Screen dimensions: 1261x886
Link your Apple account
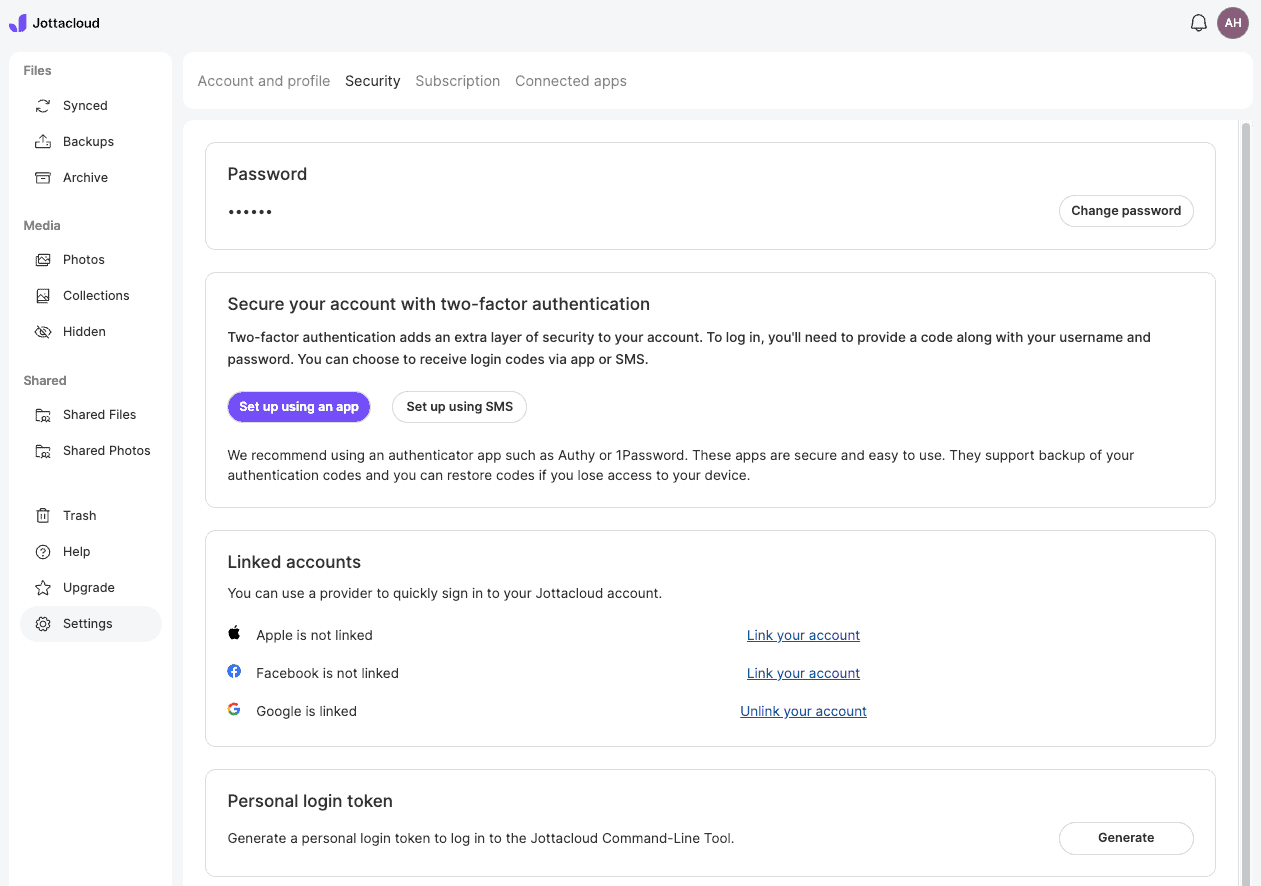point(803,635)
